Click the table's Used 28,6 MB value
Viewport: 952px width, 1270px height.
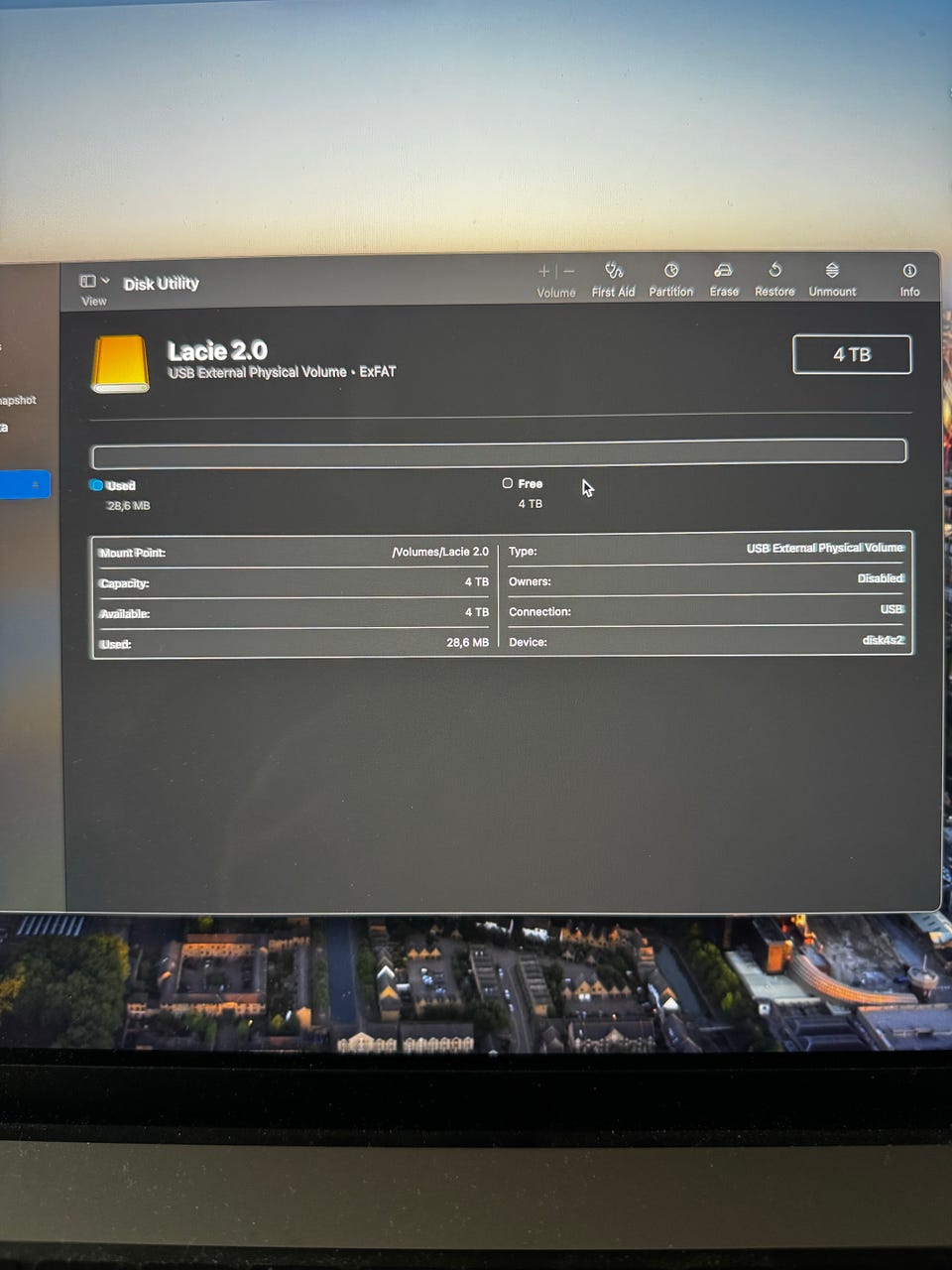coord(468,643)
